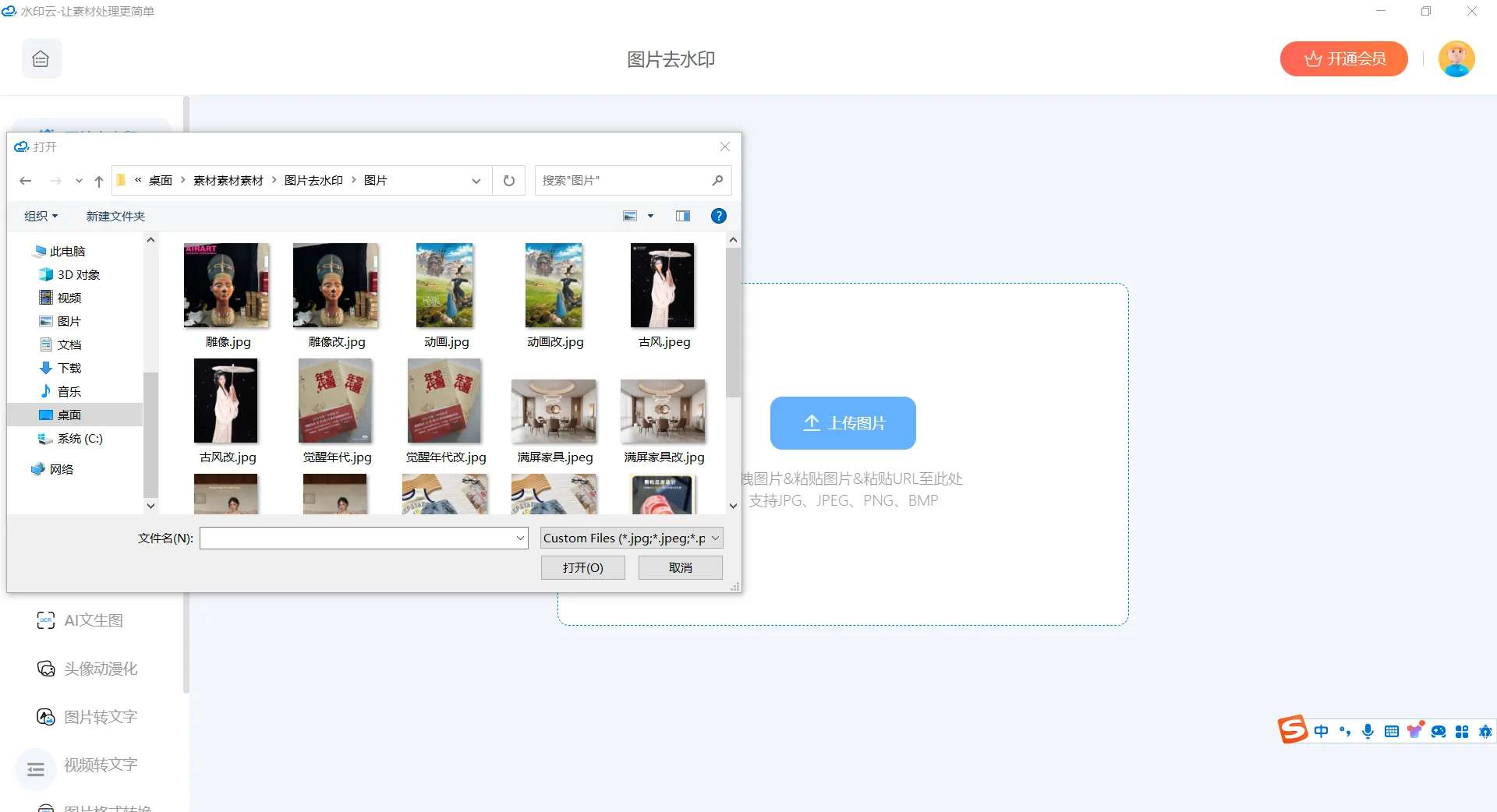Select 图片 in the navigation tree
This screenshot has width=1497, height=812.
(x=60, y=321)
